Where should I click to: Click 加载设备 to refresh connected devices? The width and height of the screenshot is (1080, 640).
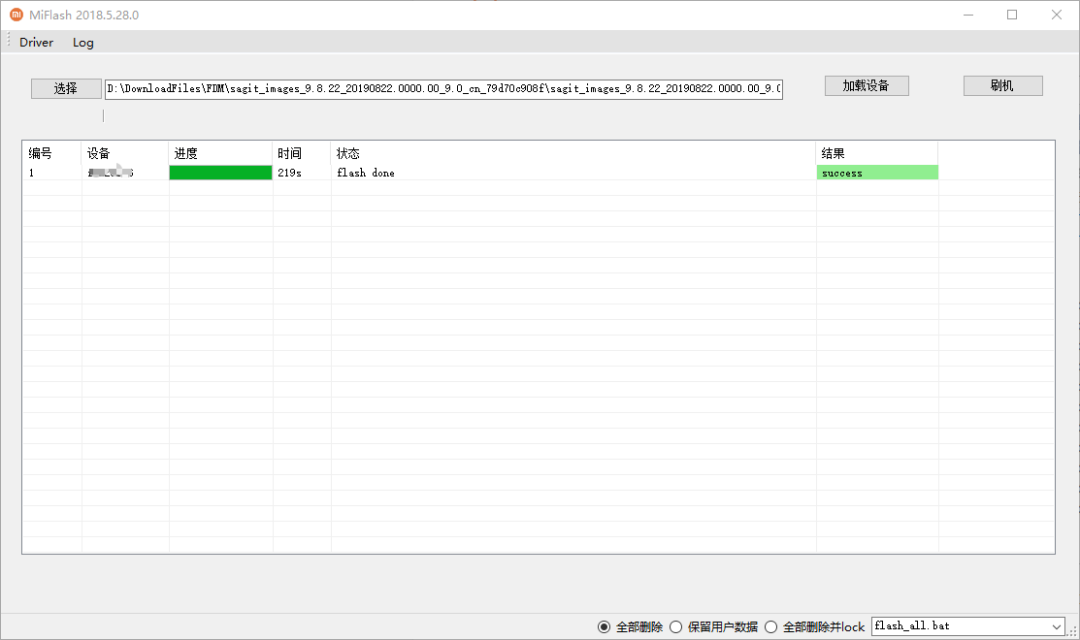tap(866, 85)
